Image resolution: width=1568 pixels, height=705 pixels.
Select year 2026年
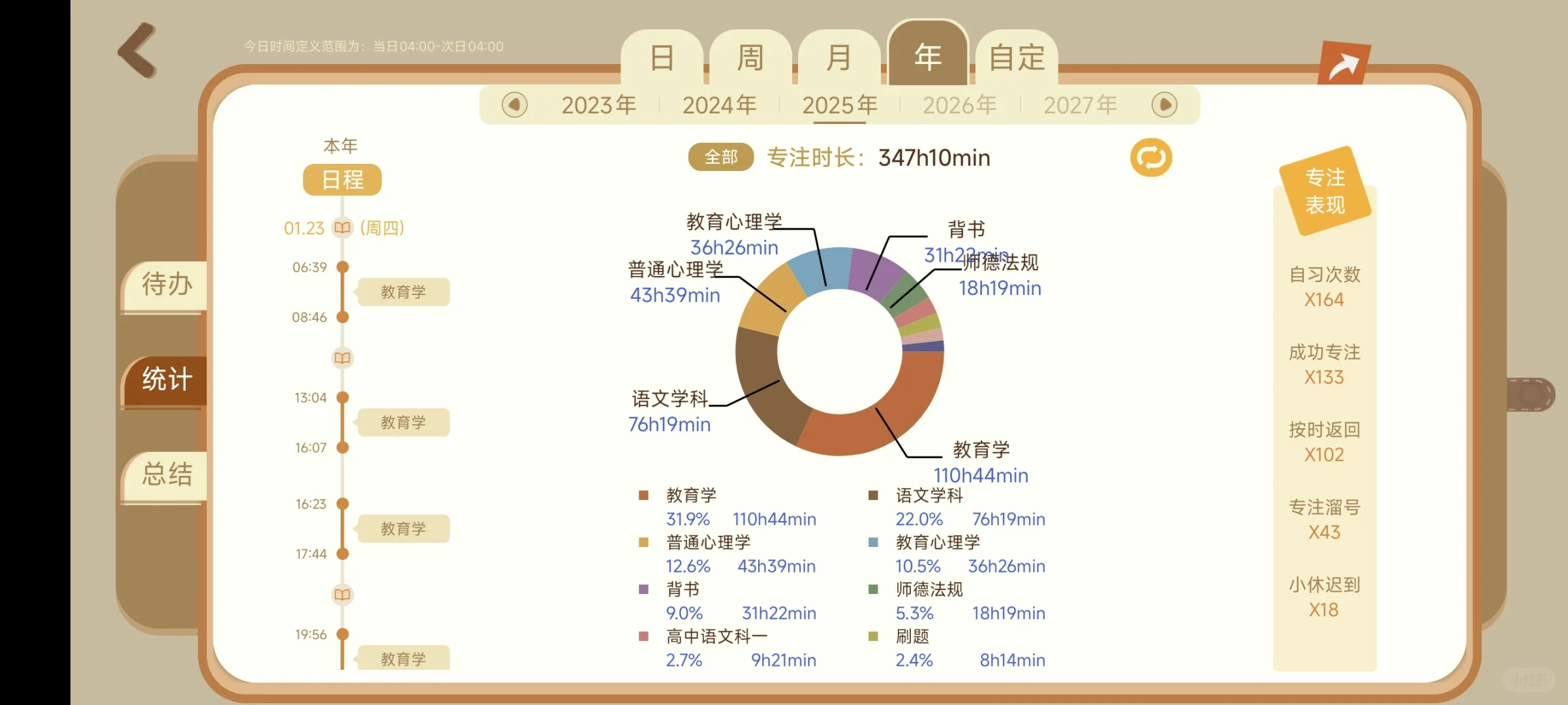[x=960, y=105]
